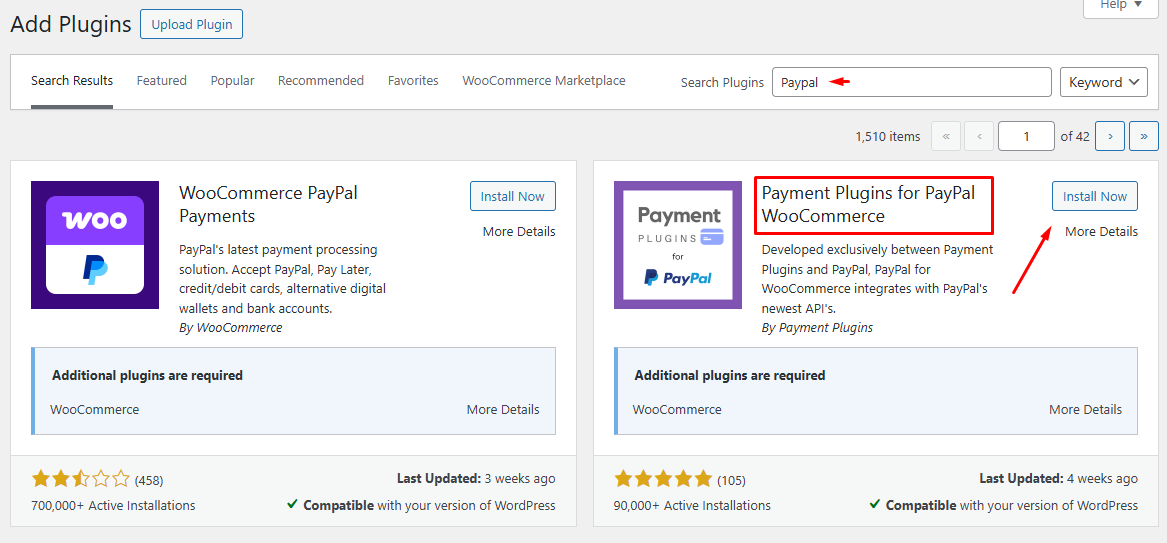Install WooCommerce PayPal Payments now
This screenshot has width=1167, height=543.
(513, 196)
